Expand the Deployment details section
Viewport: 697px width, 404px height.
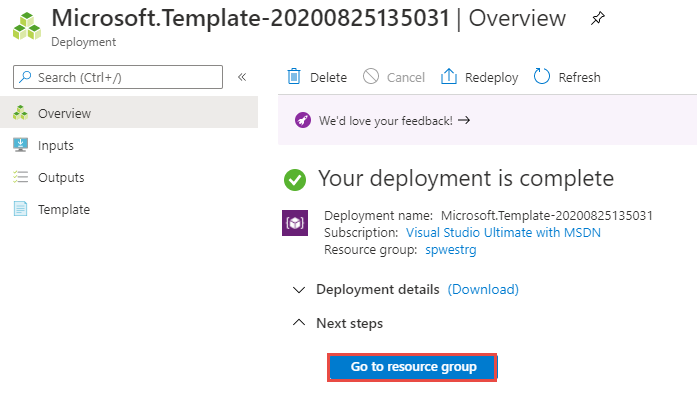coord(298,289)
